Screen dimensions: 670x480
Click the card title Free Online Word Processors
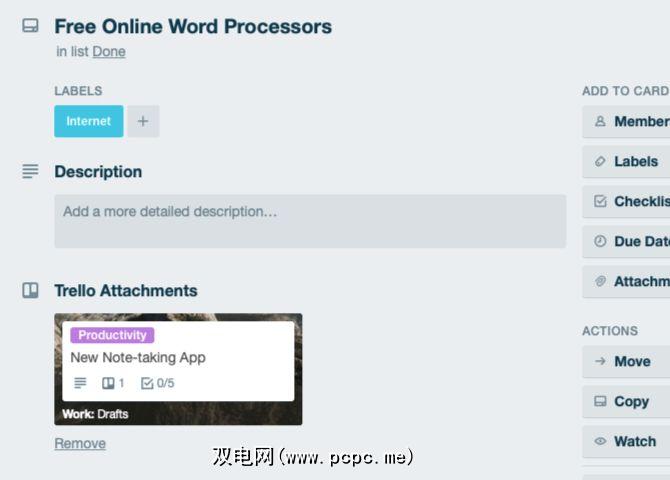[x=193, y=27]
